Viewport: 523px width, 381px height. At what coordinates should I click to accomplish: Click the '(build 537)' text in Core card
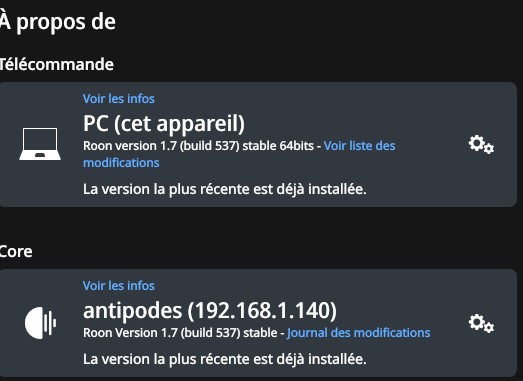point(210,333)
